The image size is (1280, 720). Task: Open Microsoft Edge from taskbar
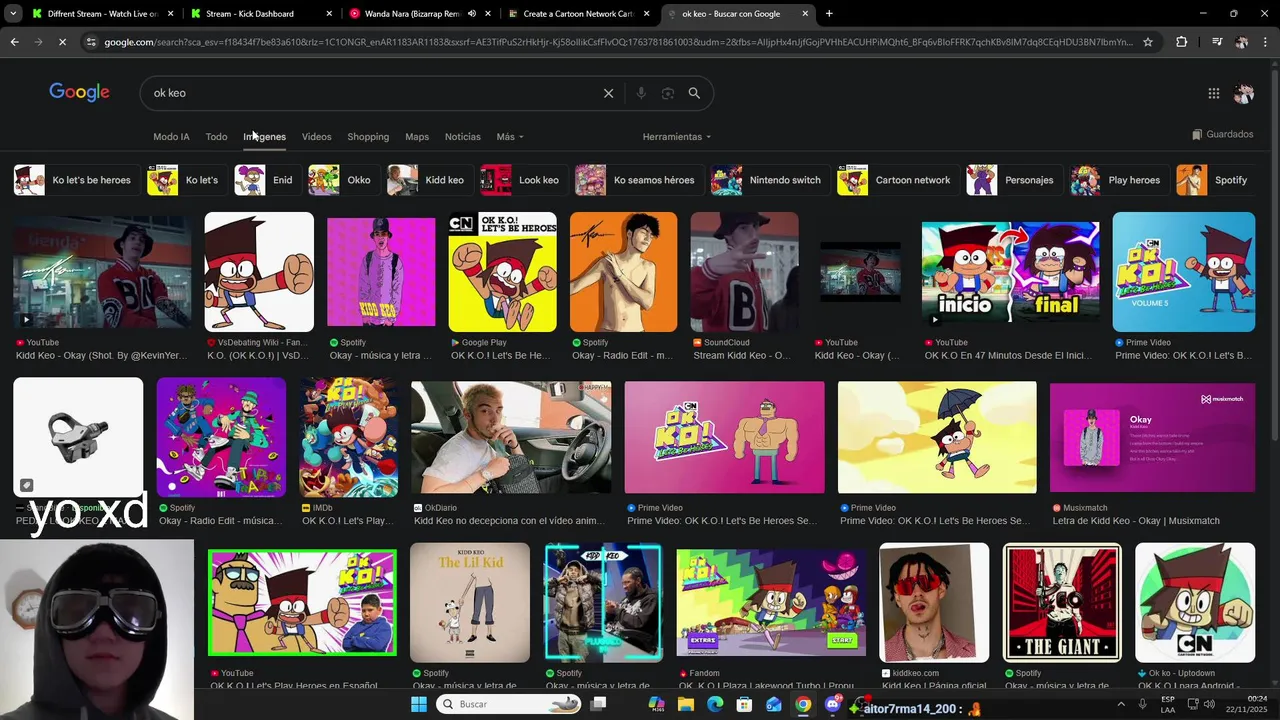point(715,704)
